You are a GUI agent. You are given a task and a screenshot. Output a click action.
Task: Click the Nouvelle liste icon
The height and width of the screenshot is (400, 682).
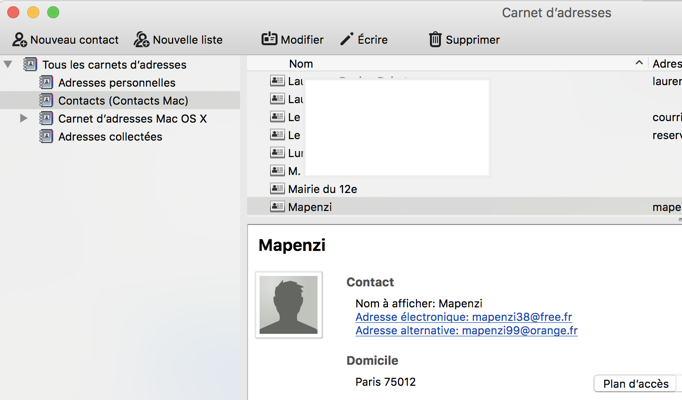coord(141,40)
